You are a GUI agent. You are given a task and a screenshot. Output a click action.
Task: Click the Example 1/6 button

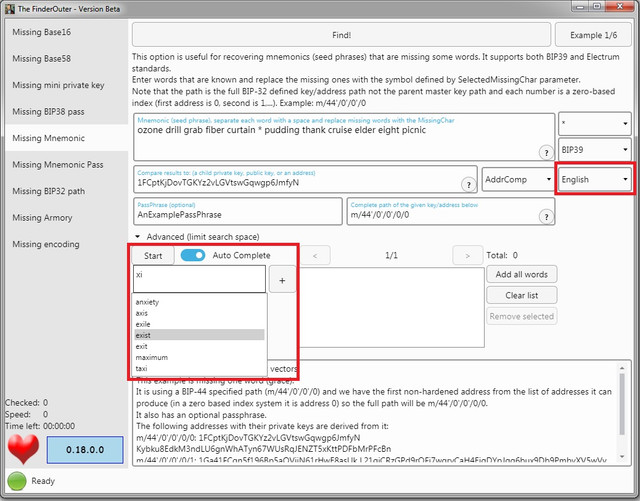593,35
